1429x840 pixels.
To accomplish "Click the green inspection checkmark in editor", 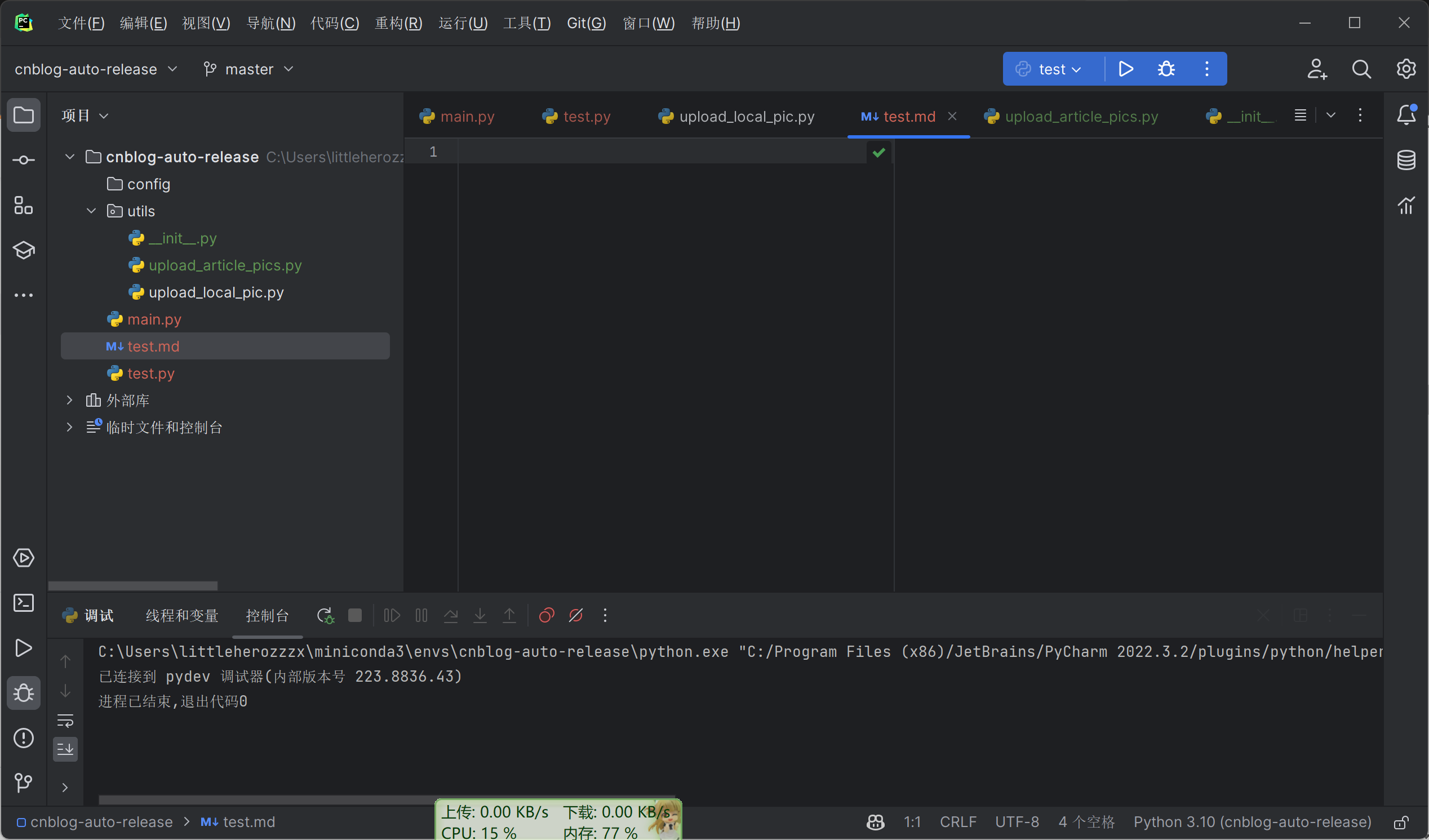I will click(879, 153).
